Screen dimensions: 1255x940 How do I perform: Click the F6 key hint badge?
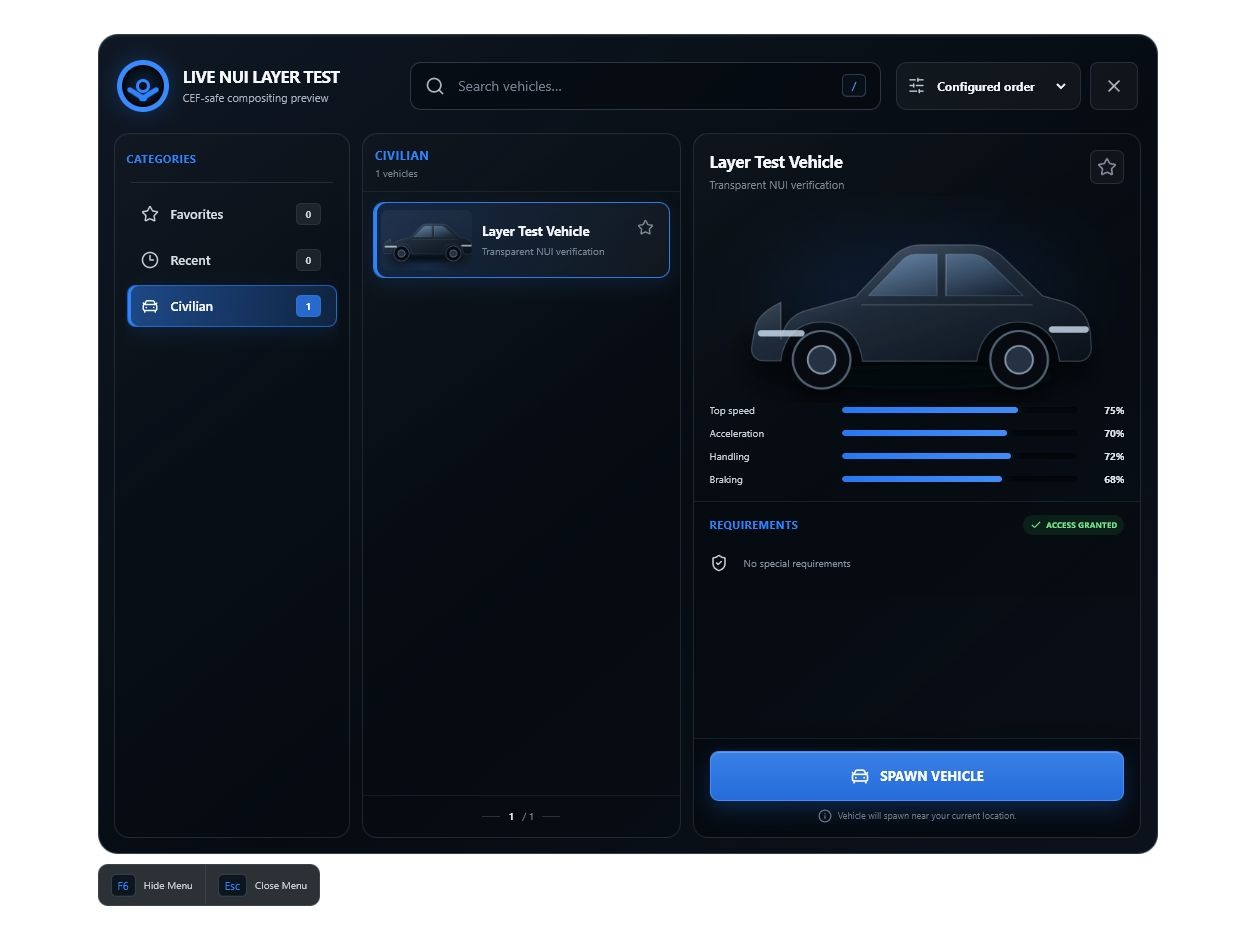123,886
